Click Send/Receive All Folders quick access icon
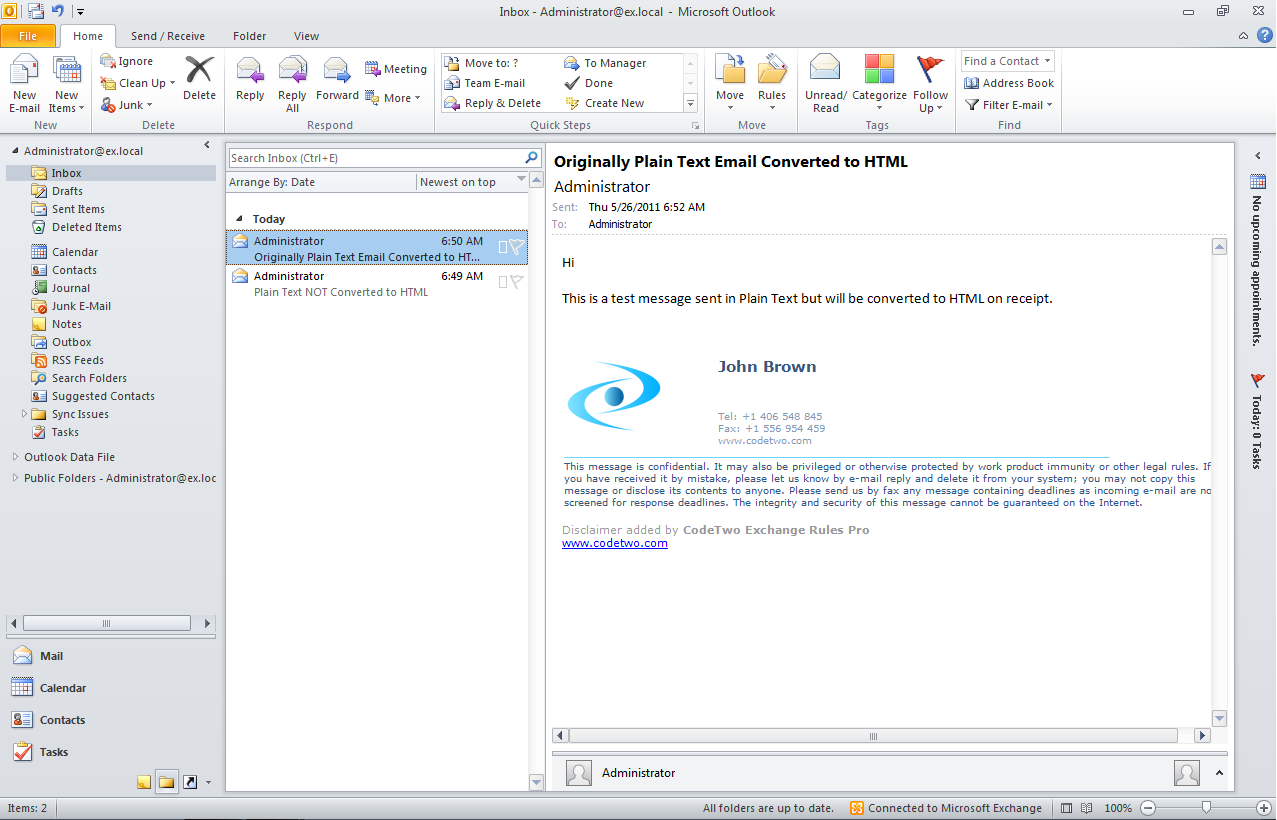This screenshot has height=820, width=1277. [36, 11]
